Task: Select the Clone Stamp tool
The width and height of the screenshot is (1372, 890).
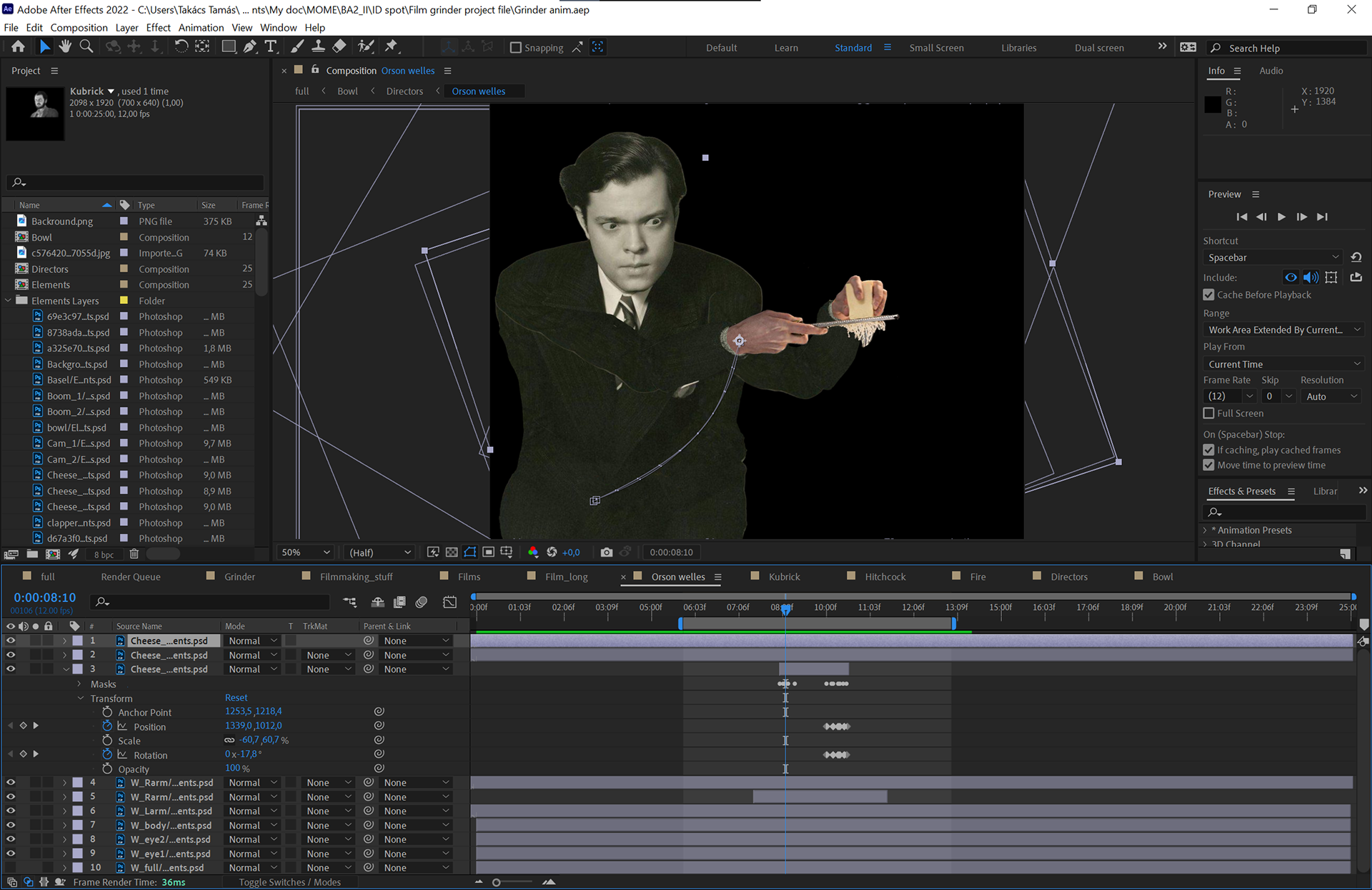Action: [x=319, y=46]
